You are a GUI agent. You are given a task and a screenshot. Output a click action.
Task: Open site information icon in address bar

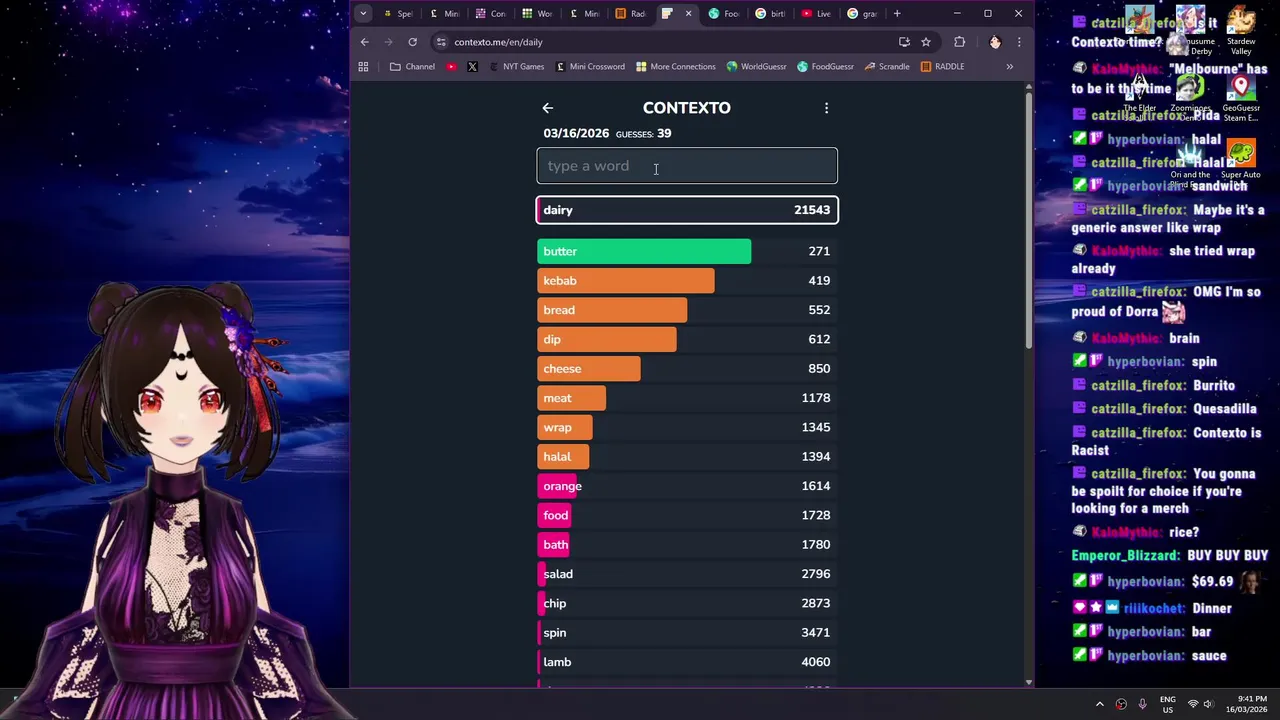coord(441,42)
